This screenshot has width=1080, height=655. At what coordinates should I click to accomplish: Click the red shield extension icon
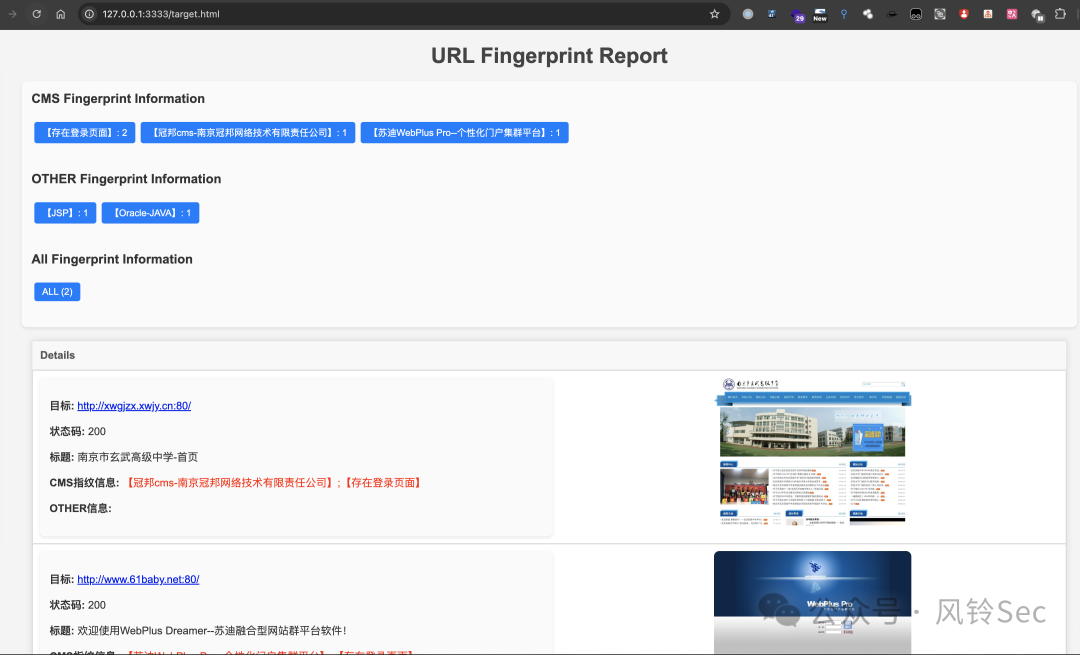pos(964,14)
